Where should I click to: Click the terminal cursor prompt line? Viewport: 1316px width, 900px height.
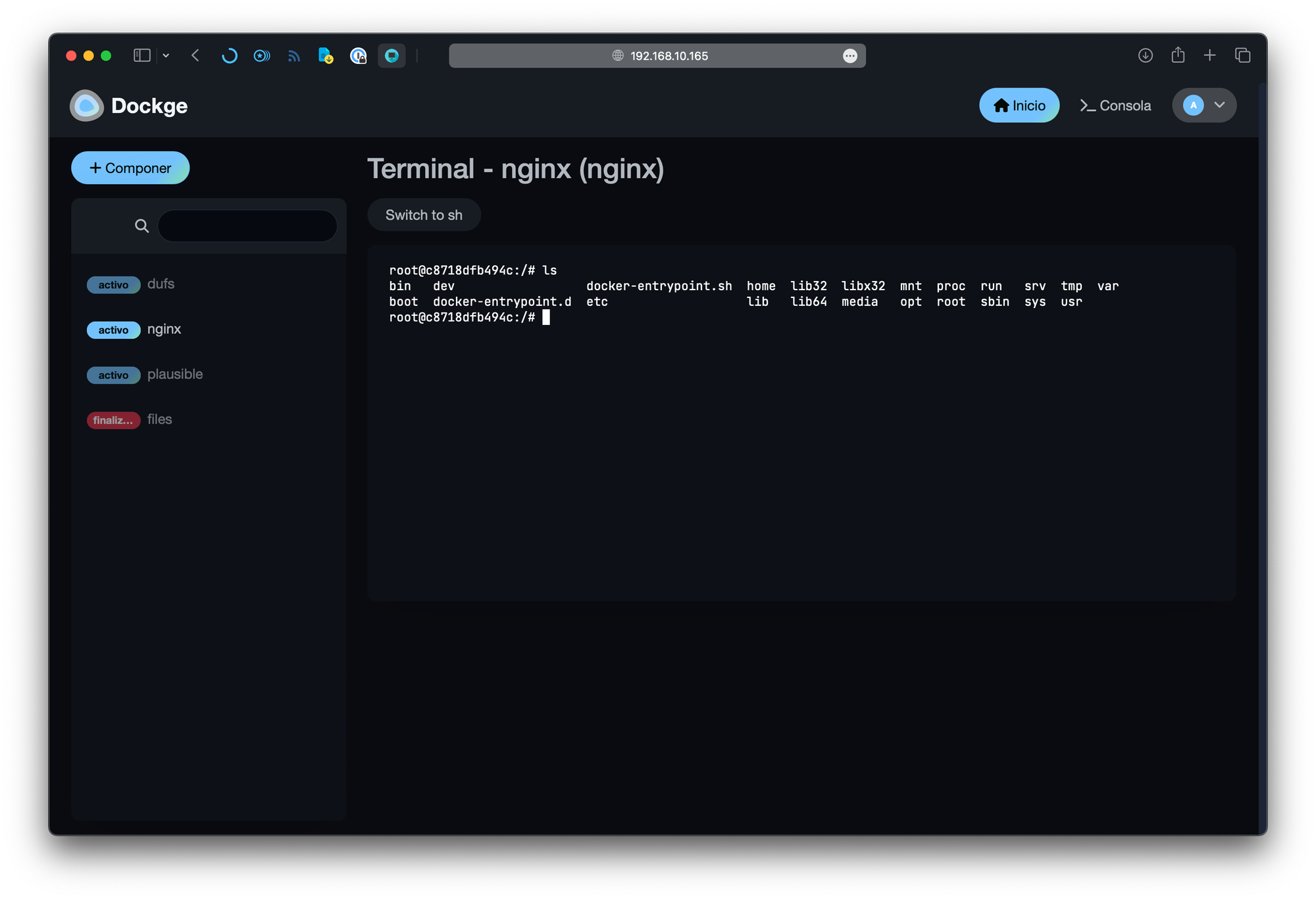click(469, 318)
